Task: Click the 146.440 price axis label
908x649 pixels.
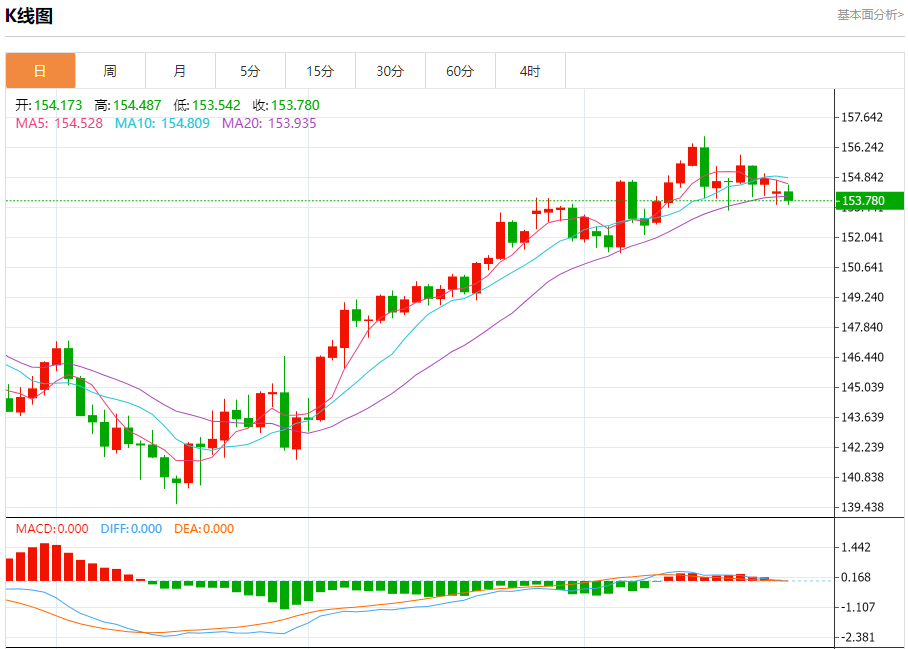Action: [862, 357]
